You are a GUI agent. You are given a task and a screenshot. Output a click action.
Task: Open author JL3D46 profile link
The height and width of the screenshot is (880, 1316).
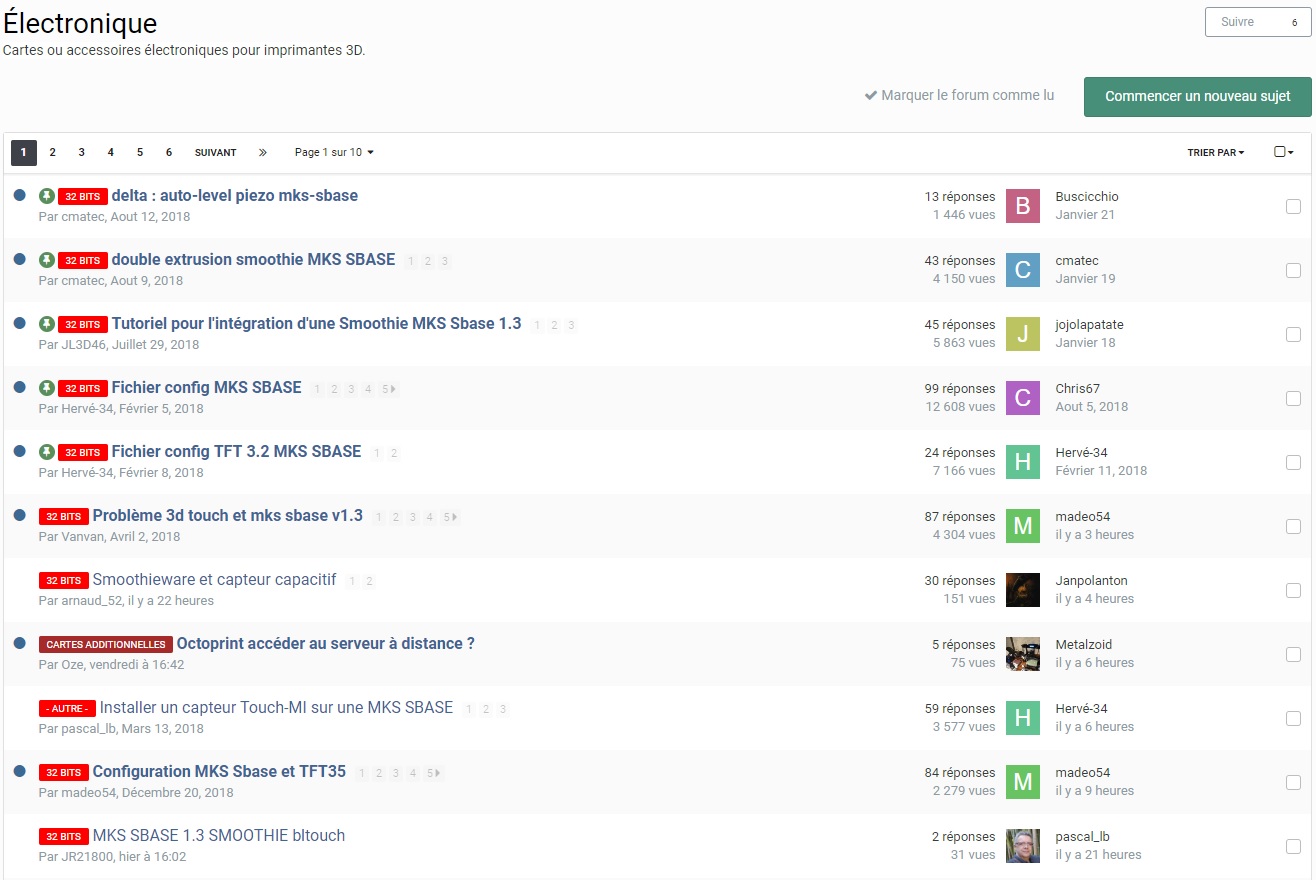click(x=85, y=344)
